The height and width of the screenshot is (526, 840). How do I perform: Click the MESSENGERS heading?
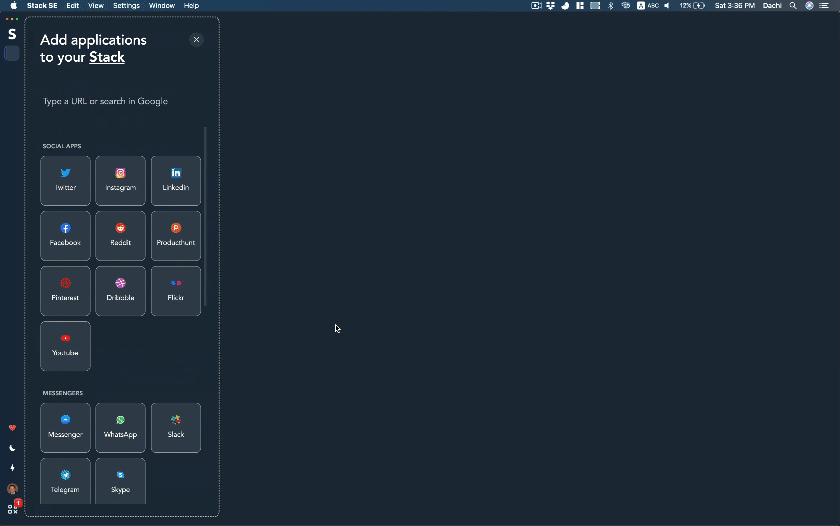(63, 393)
